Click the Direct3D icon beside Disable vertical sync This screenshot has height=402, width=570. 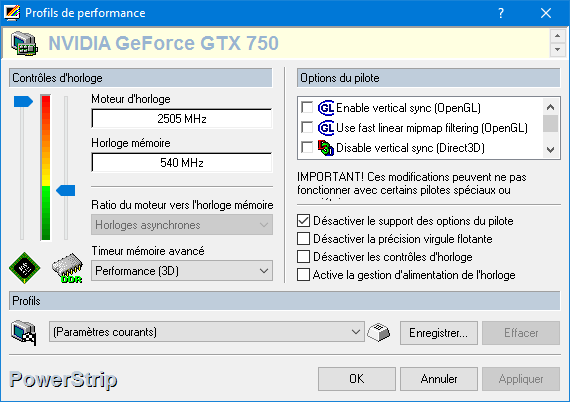(326, 148)
